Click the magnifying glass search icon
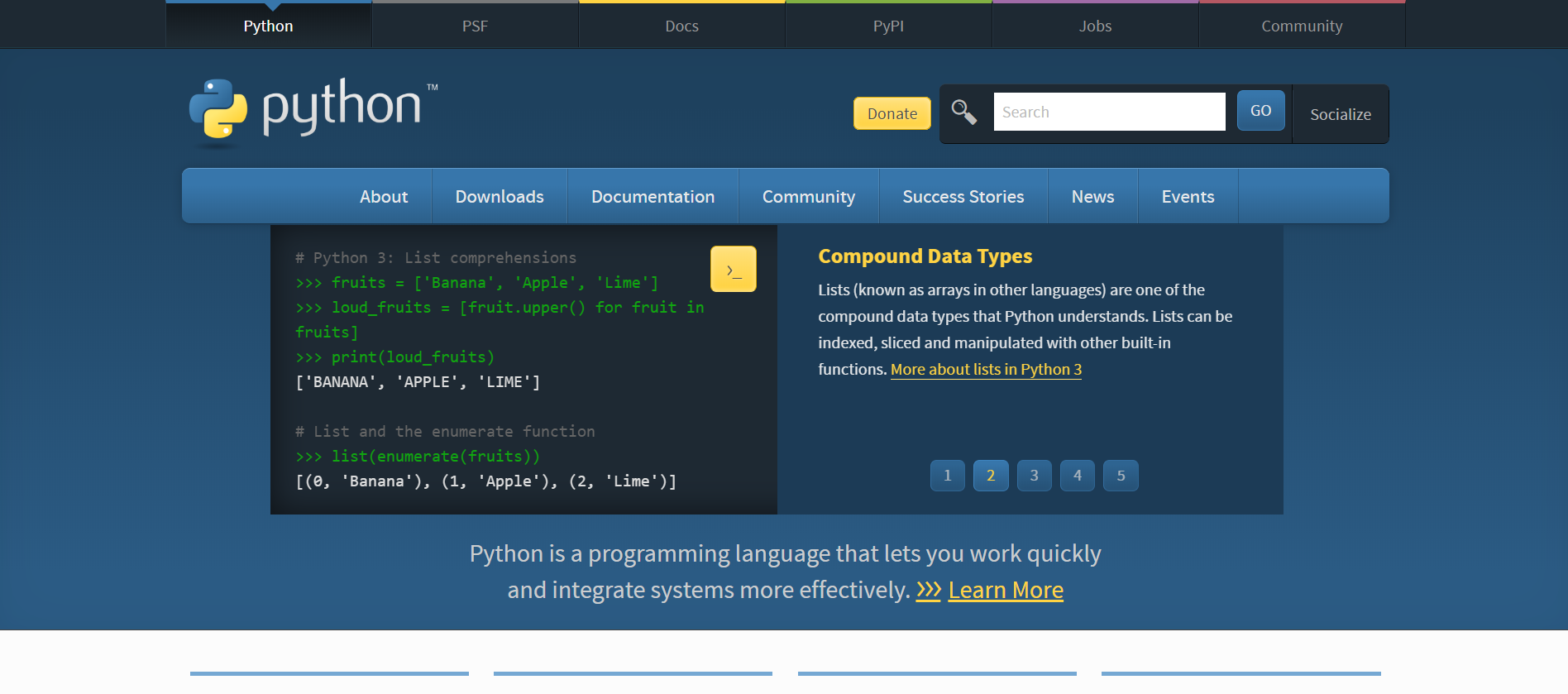 coord(963,112)
